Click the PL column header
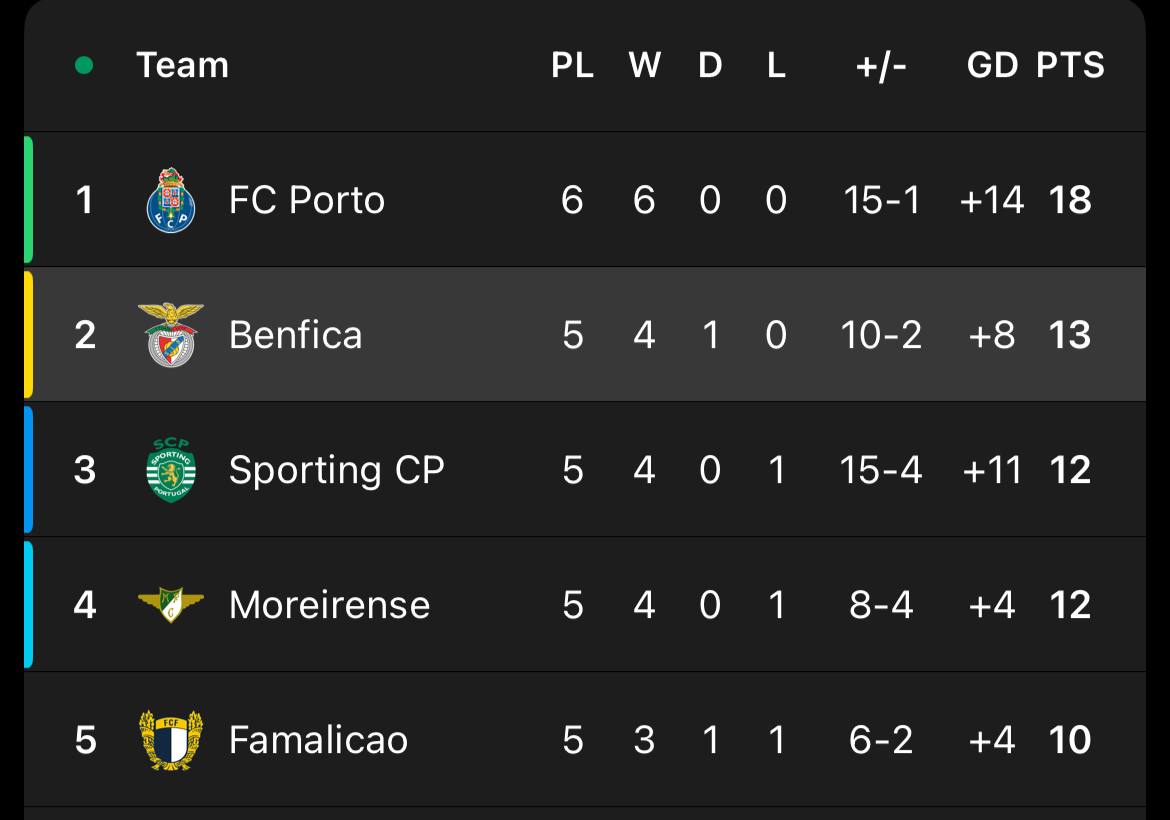This screenshot has height=820, width=1170. tap(572, 66)
